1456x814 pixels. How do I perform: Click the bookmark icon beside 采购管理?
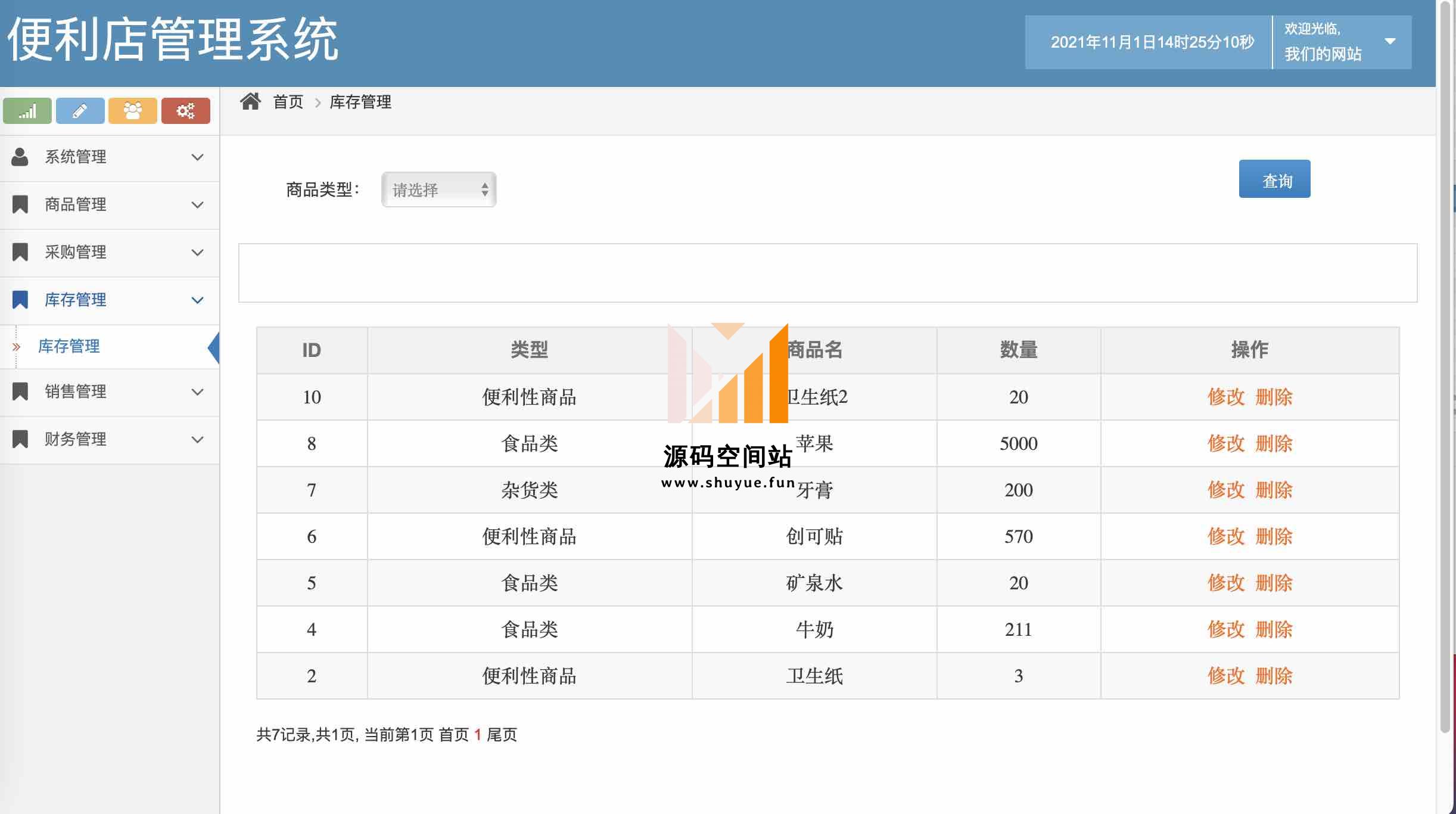(20, 252)
